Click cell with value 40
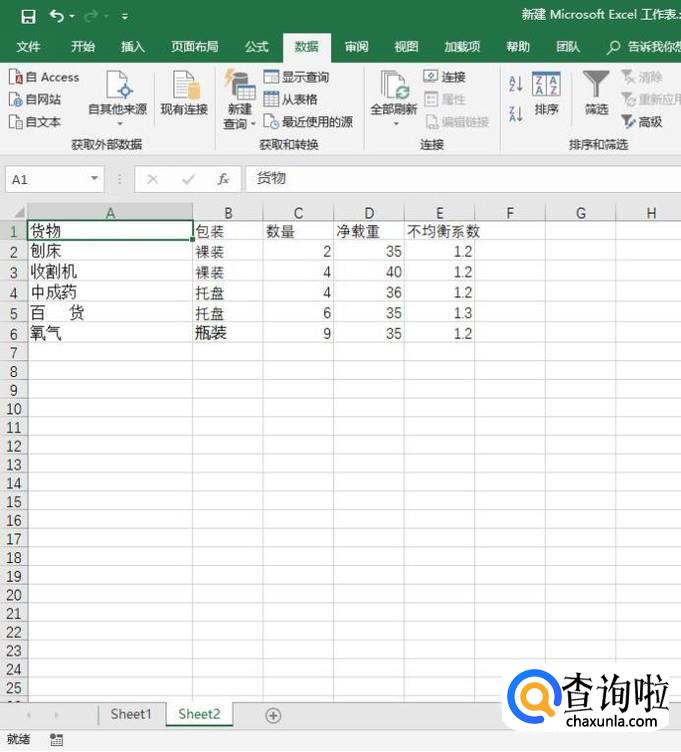Viewport: 681px width, 752px height. (x=369, y=272)
